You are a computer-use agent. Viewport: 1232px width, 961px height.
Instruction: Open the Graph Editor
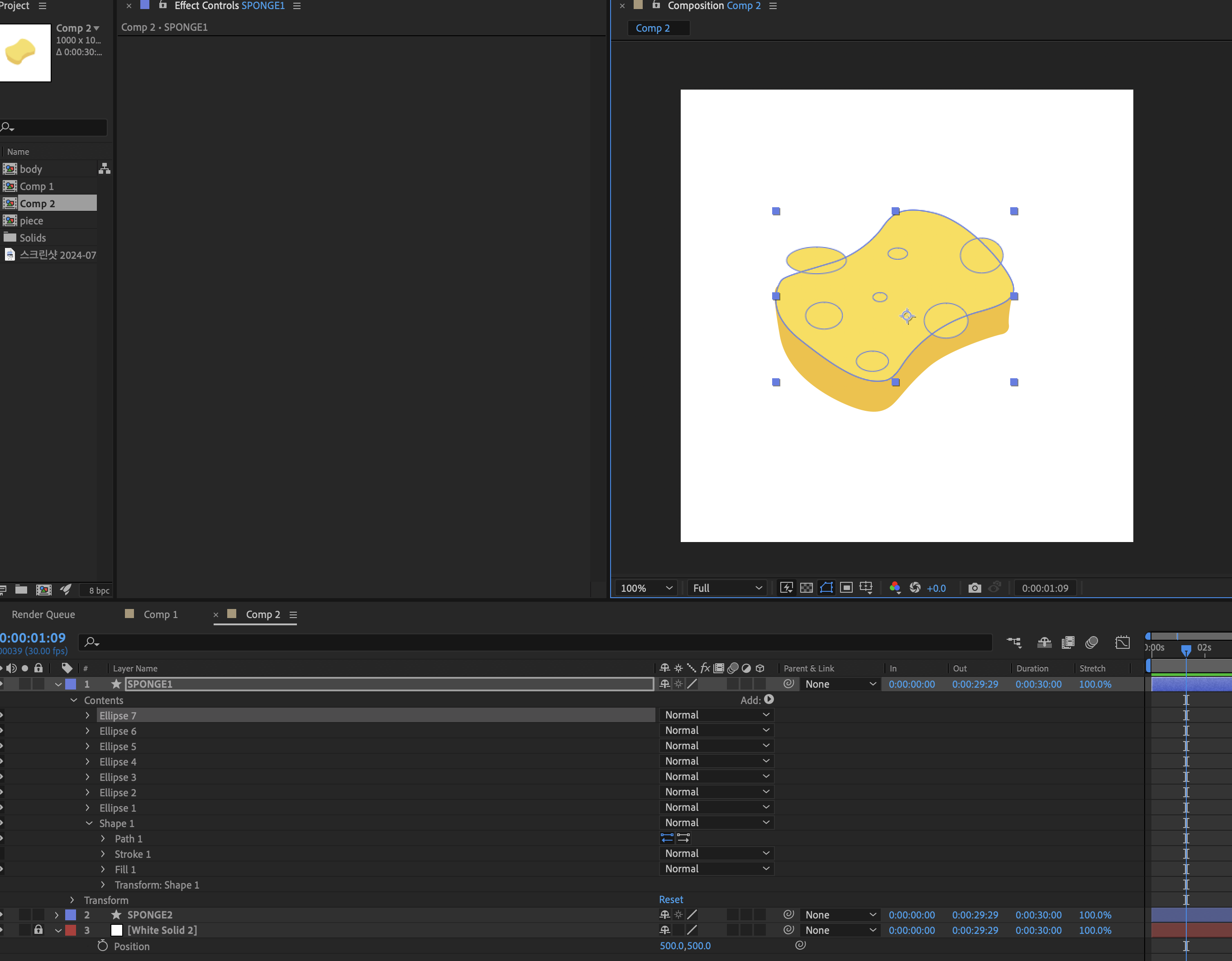1122,642
